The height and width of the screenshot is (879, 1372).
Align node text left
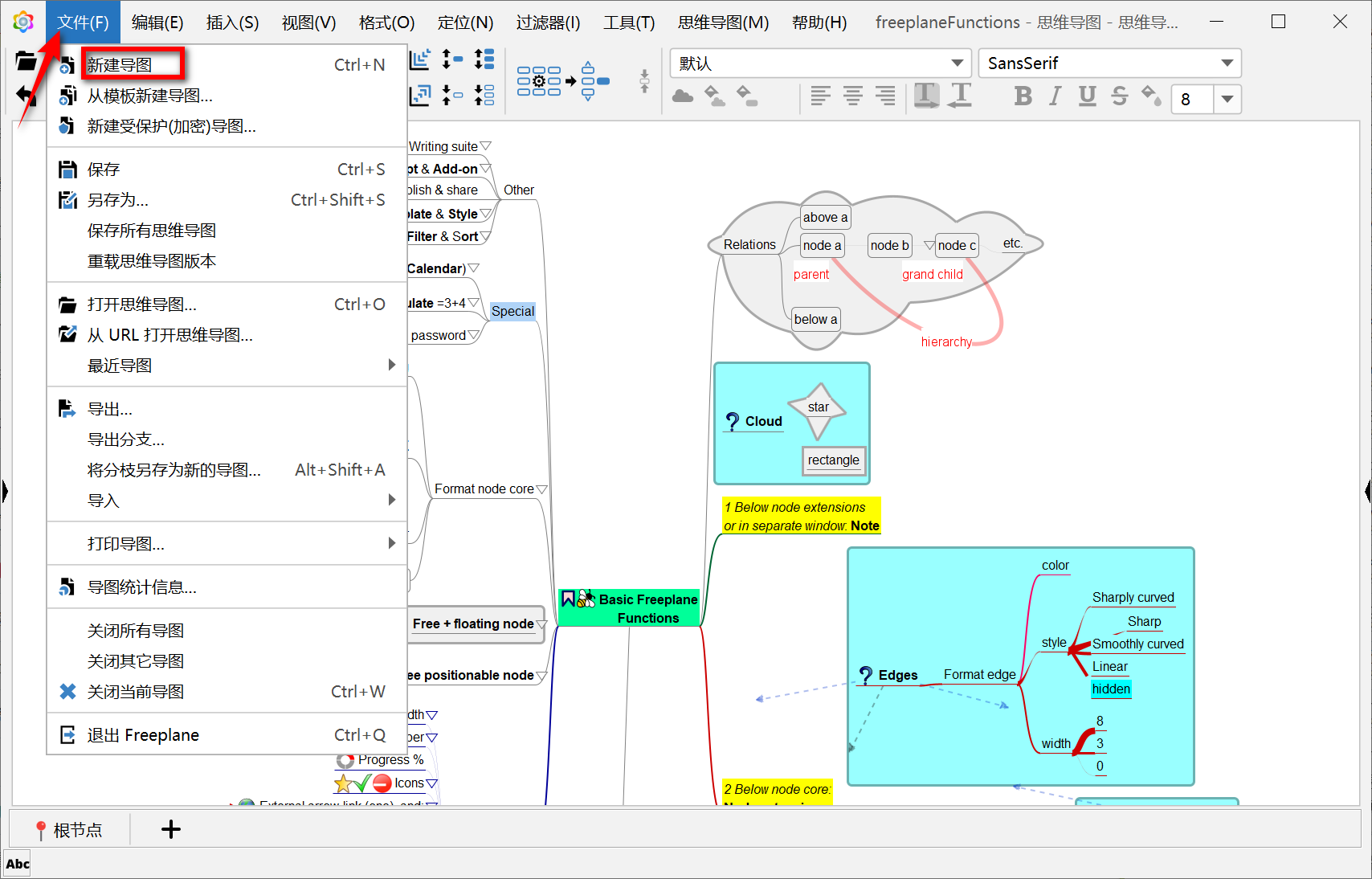pos(820,96)
